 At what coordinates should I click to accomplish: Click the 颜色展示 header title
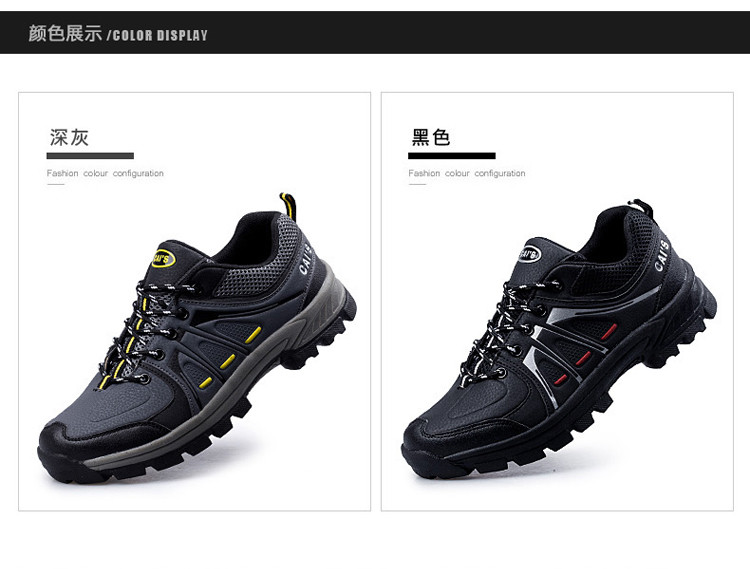click(x=65, y=34)
